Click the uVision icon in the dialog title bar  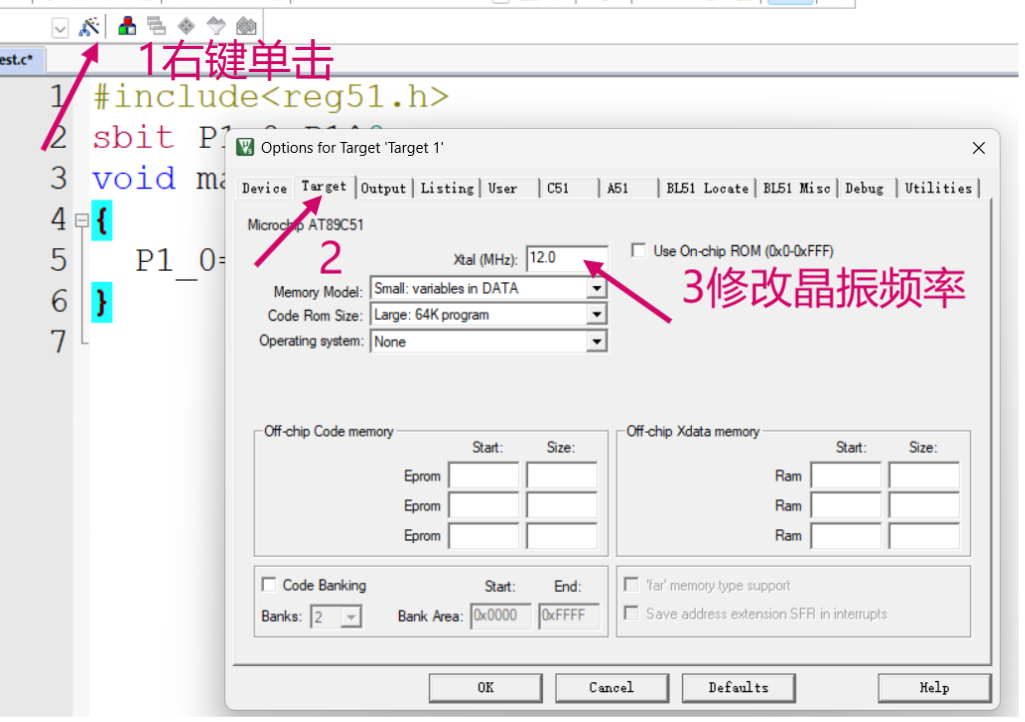tap(244, 147)
